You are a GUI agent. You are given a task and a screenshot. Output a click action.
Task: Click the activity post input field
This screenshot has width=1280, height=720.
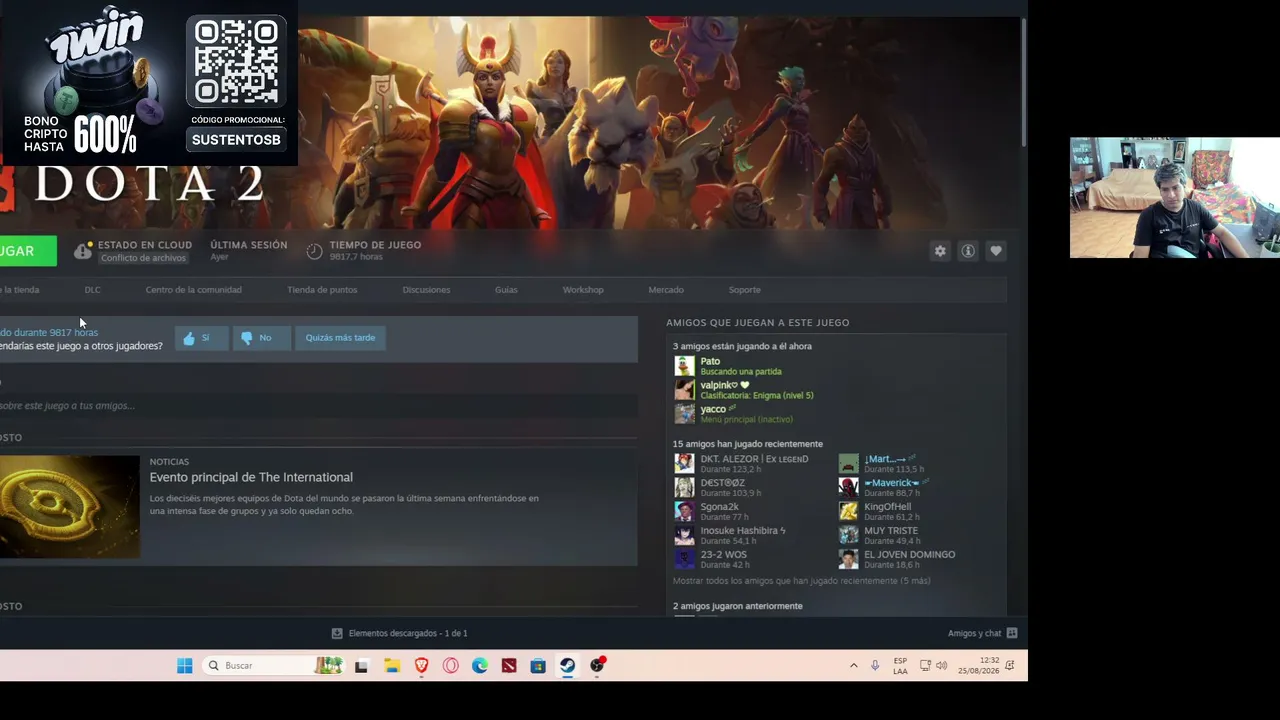tap(319, 406)
